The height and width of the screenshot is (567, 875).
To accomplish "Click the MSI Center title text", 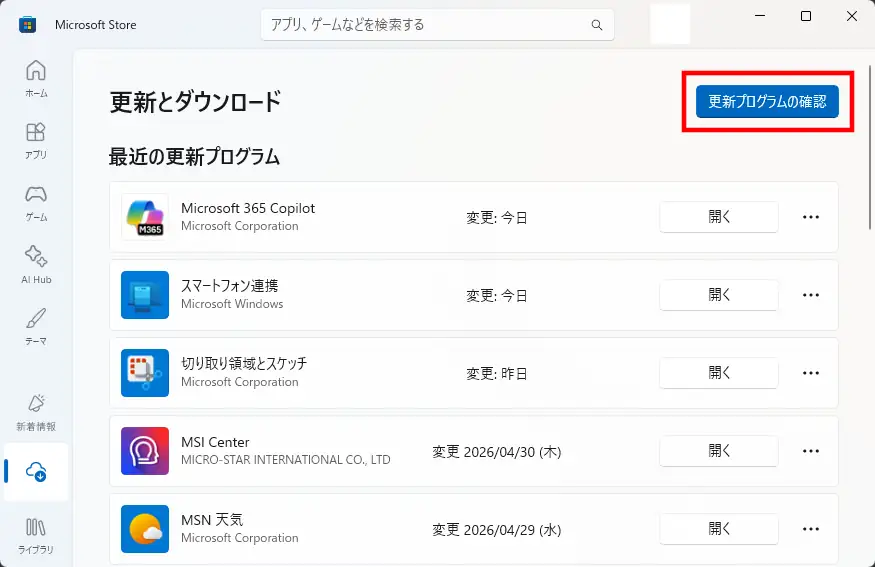I will coord(215,442).
